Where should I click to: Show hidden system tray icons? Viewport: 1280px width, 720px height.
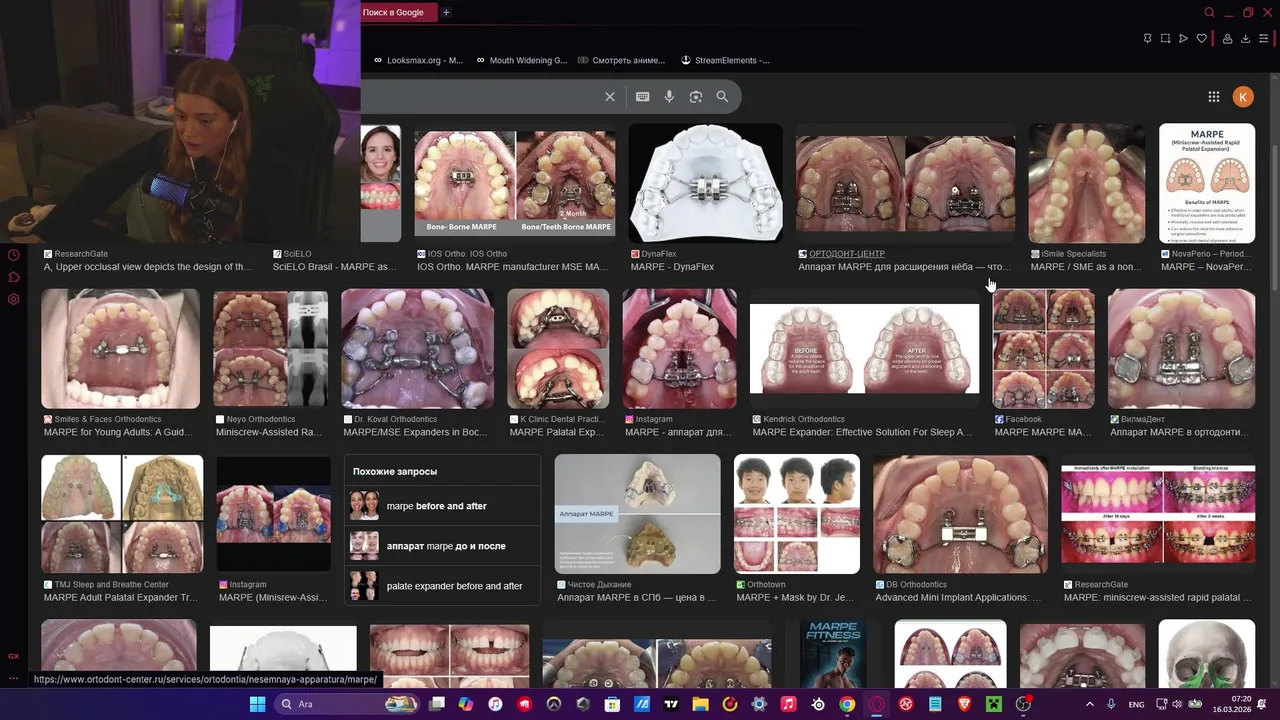(1089, 704)
